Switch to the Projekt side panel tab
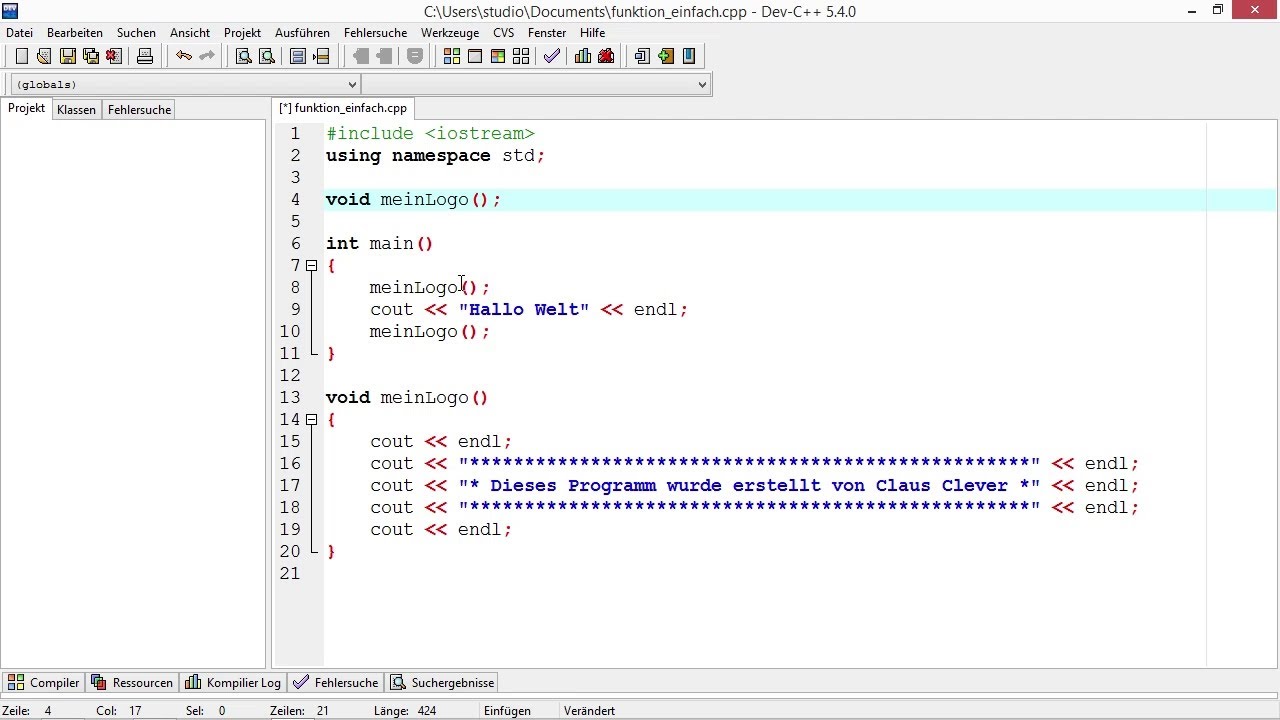The image size is (1280, 720). click(x=27, y=108)
